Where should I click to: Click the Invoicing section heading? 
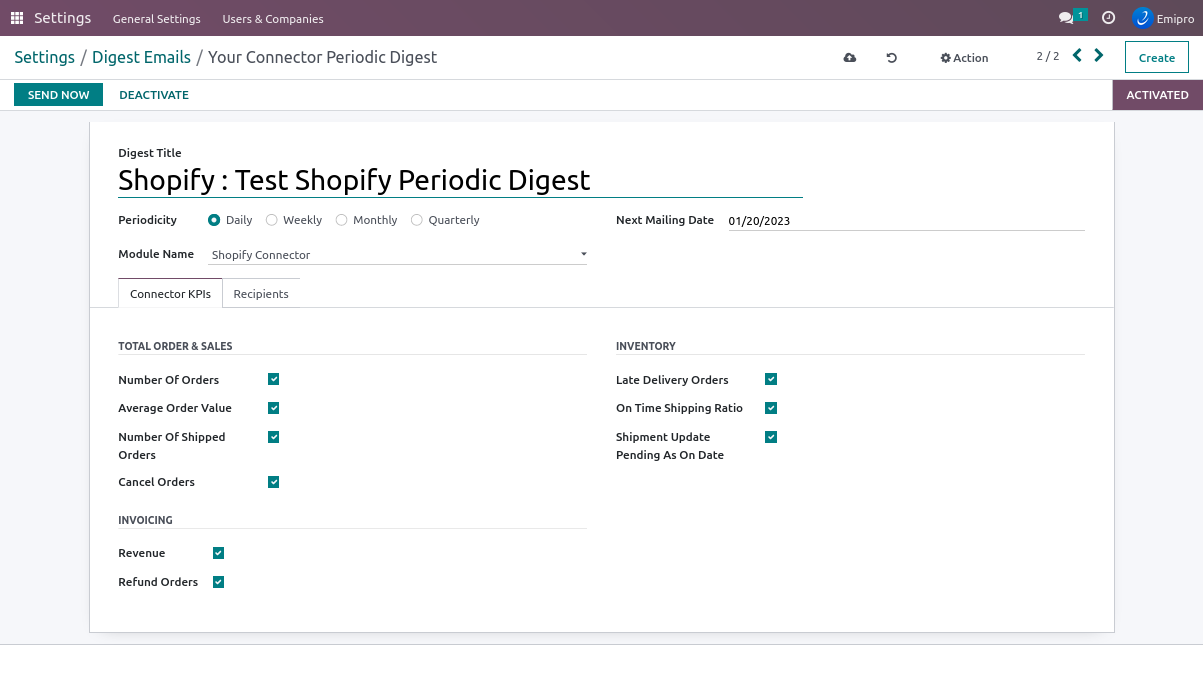click(x=145, y=520)
